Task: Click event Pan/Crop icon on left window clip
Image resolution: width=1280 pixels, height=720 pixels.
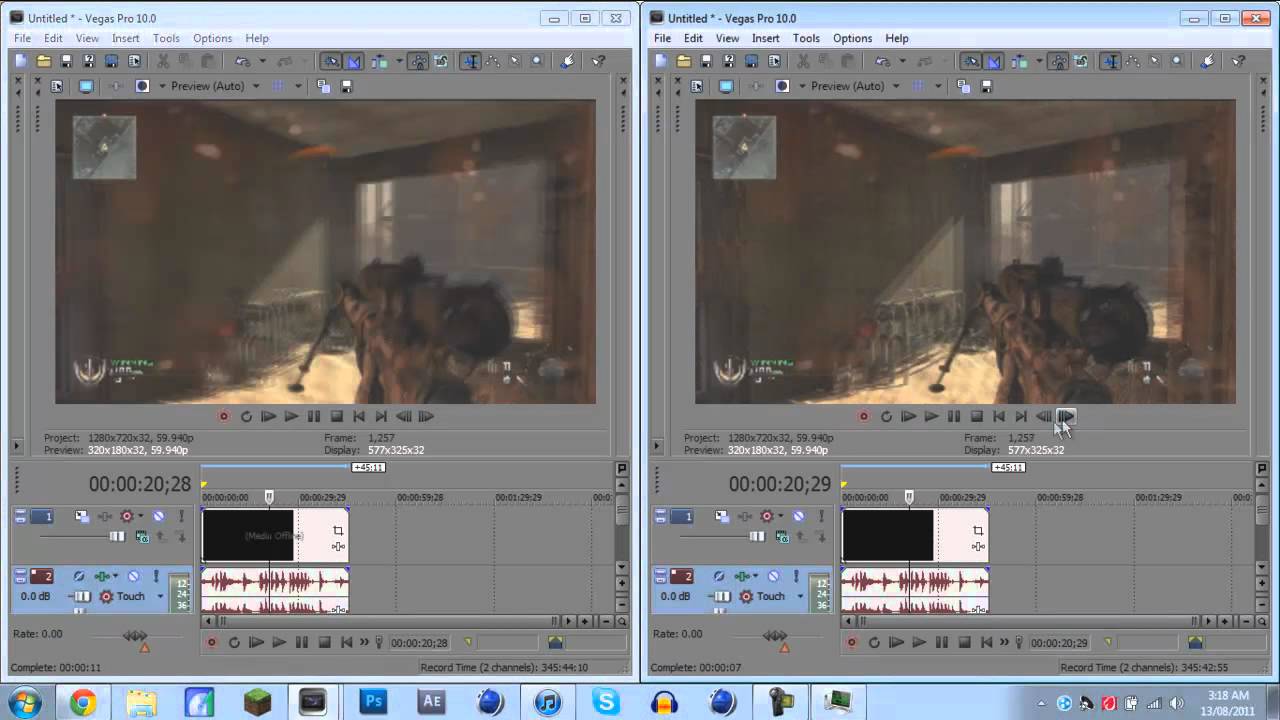Action: click(x=338, y=531)
